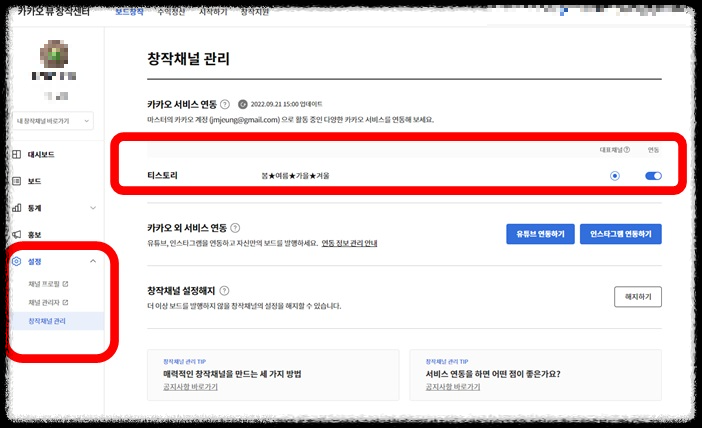This screenshot has width=702, height=428.
Task: Click the 설정 gear icon
Action: (17, 261)
